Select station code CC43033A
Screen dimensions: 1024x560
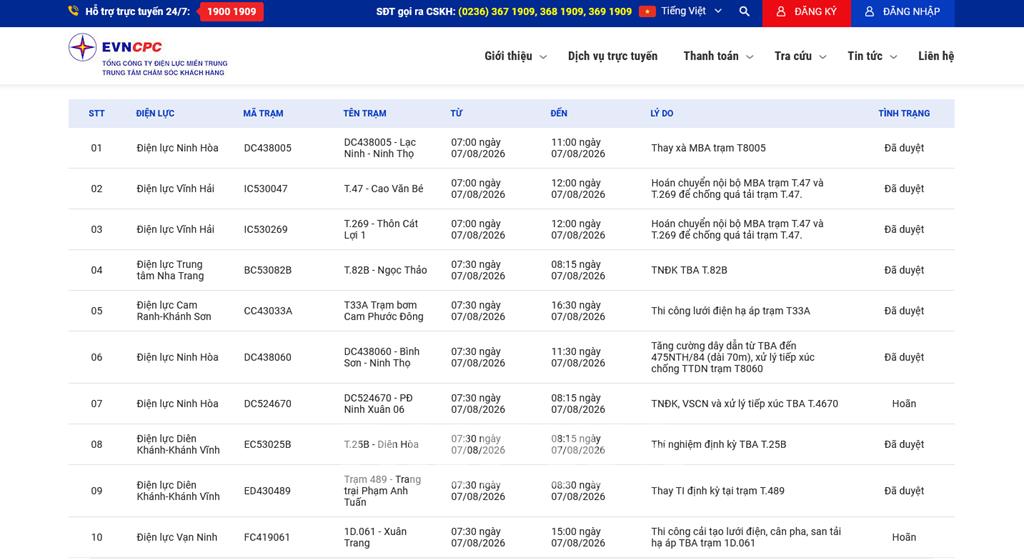pos(268,311)
